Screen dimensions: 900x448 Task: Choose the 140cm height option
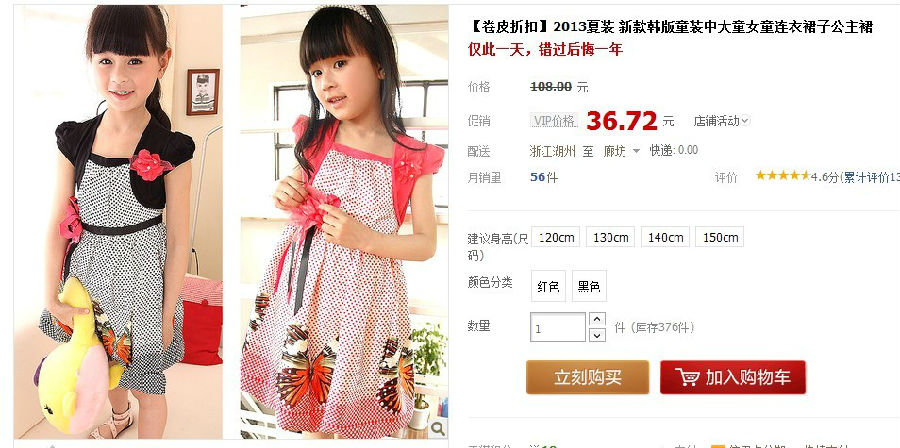(x=665, y=237)
